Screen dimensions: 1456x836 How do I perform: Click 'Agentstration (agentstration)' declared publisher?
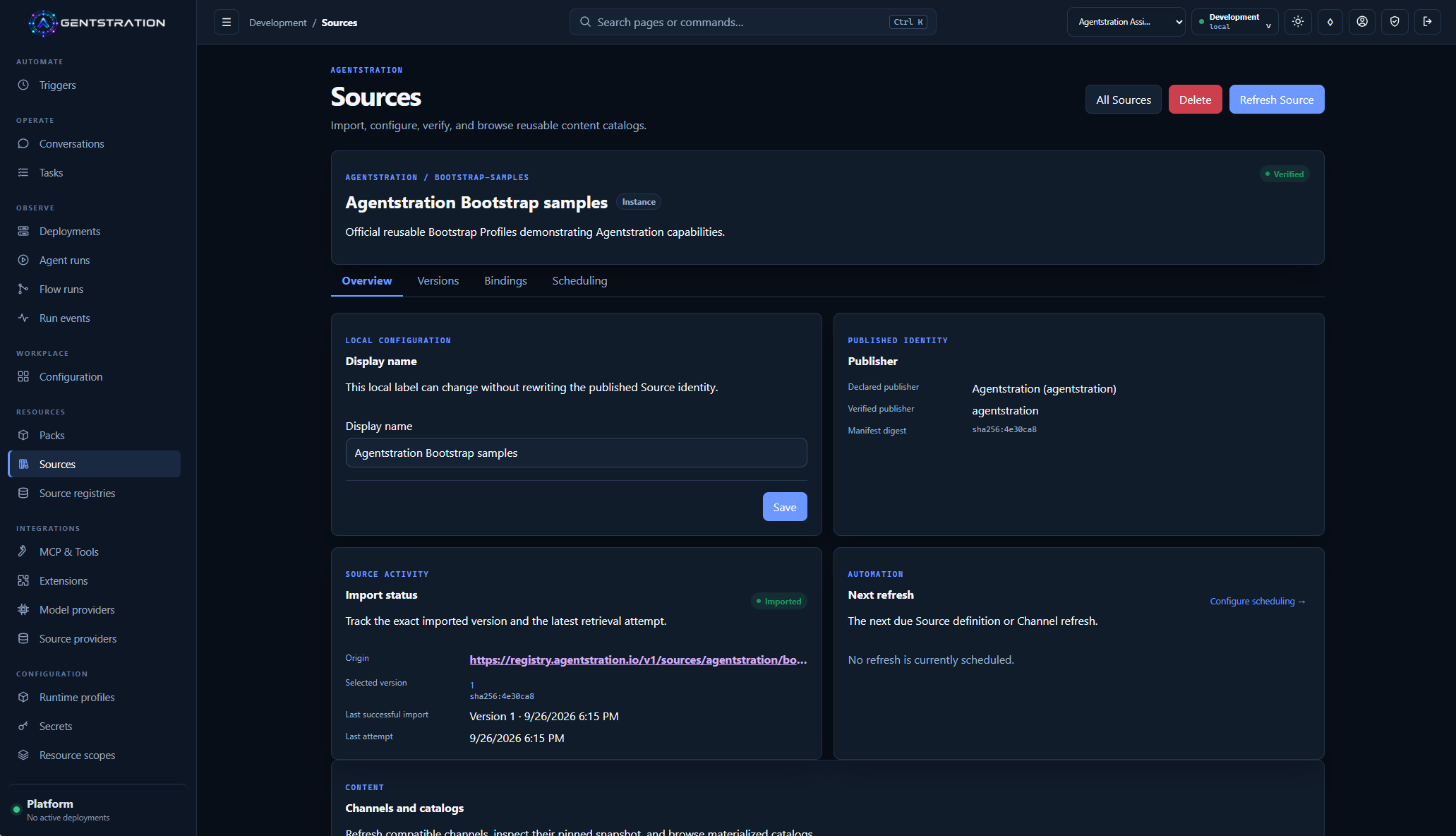click(1044, 389)
